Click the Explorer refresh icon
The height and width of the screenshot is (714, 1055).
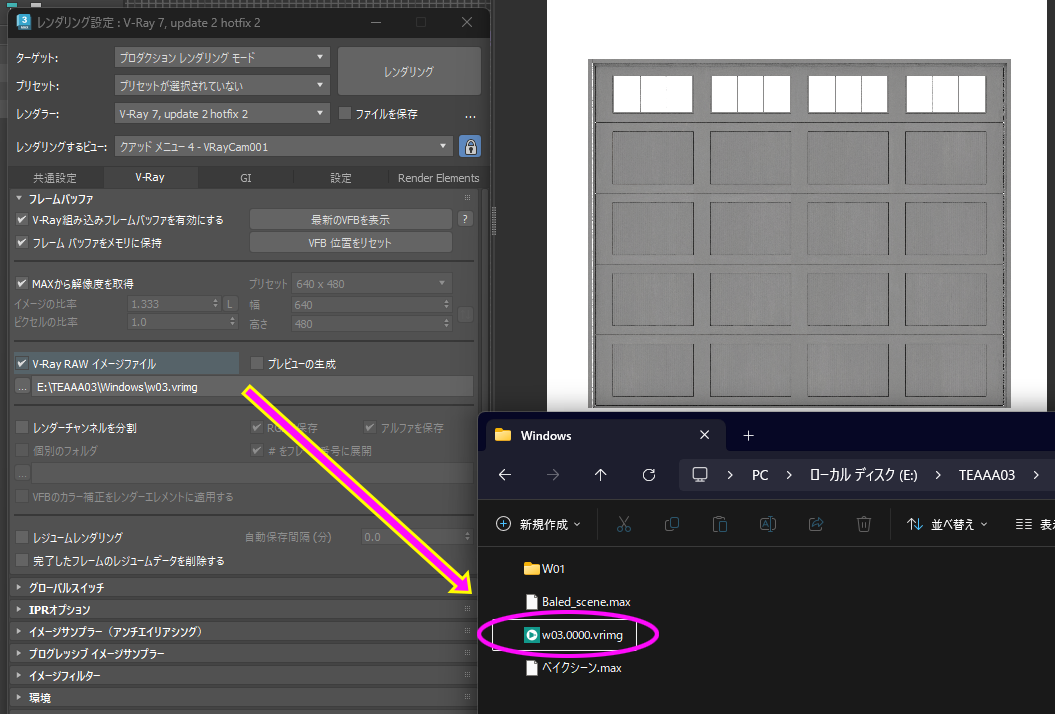point(649,475)
